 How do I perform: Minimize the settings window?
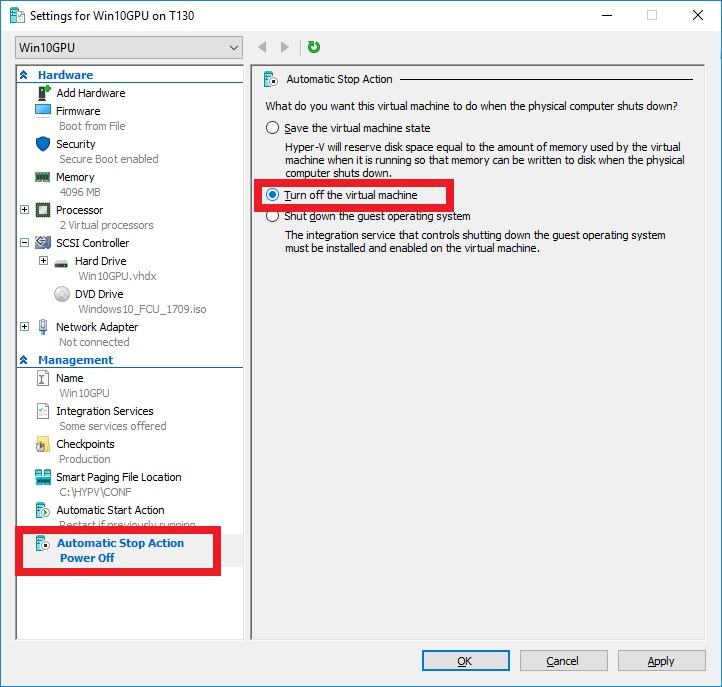coord(607,15)
